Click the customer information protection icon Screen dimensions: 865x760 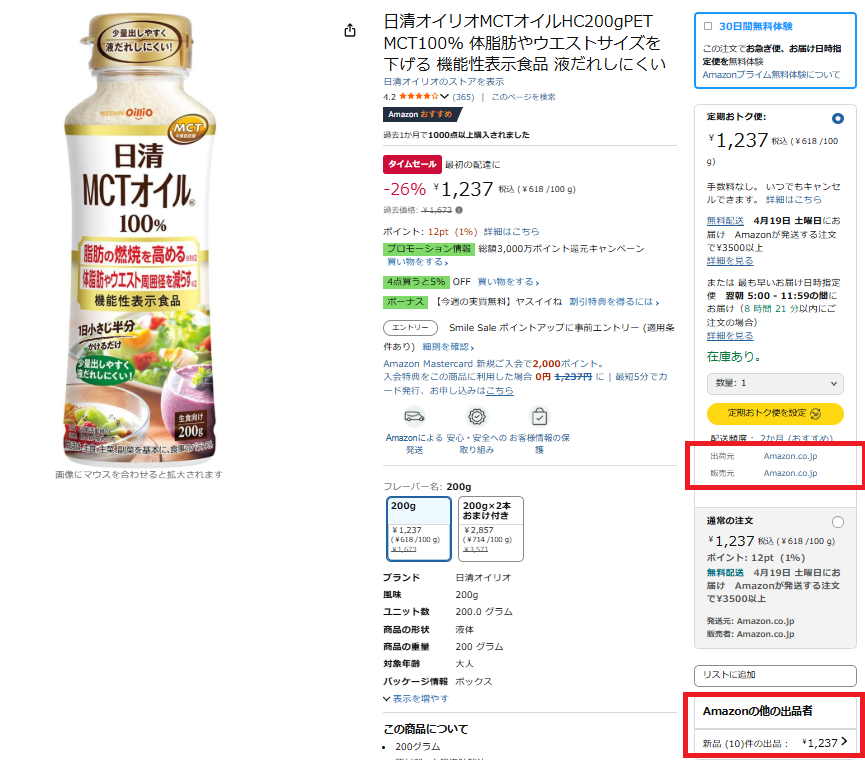pos(540,416)
